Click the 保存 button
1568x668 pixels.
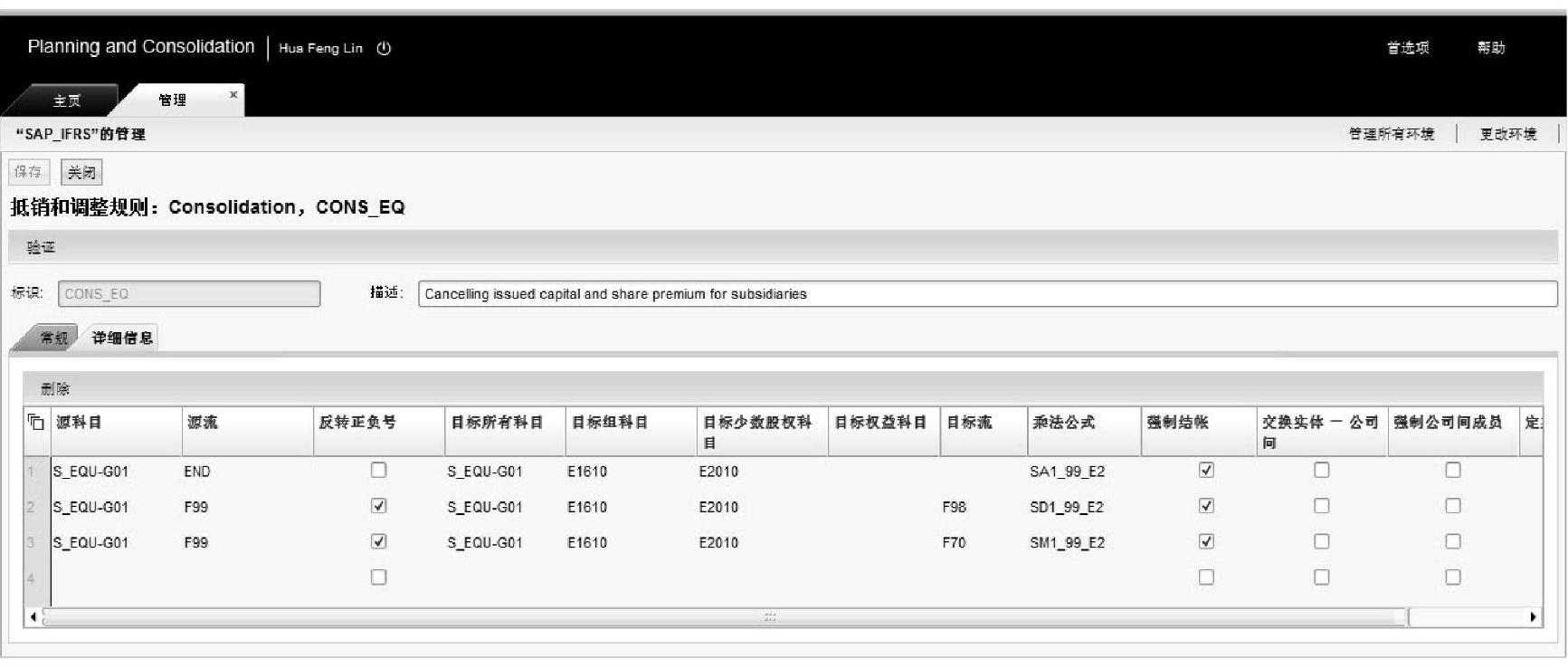click(28, 172)
